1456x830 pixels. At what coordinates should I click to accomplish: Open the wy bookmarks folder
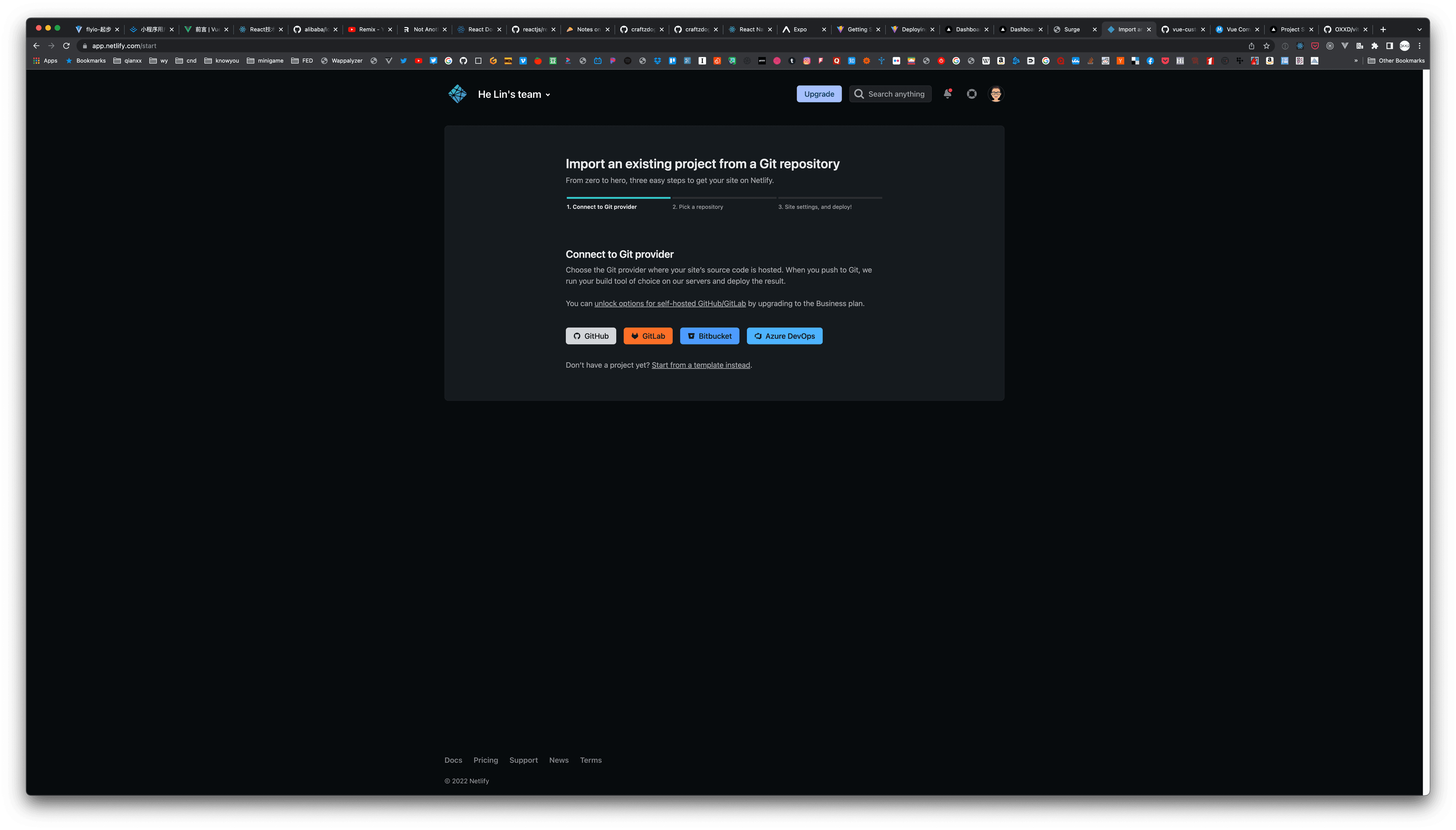pyautogui.click(x=158, y=60)
